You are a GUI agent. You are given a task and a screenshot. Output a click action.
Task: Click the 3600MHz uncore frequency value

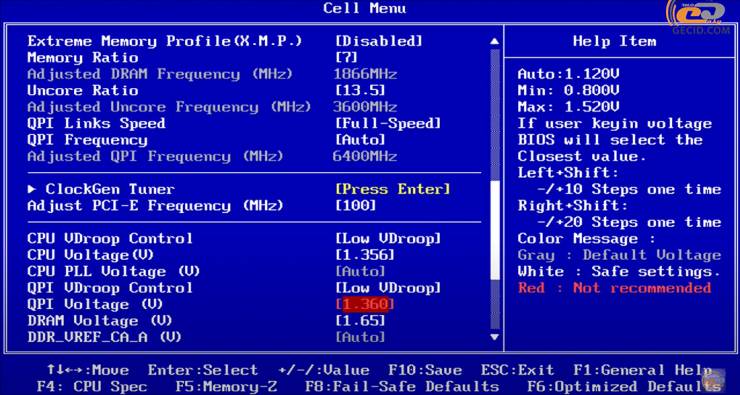coord(365,107)
